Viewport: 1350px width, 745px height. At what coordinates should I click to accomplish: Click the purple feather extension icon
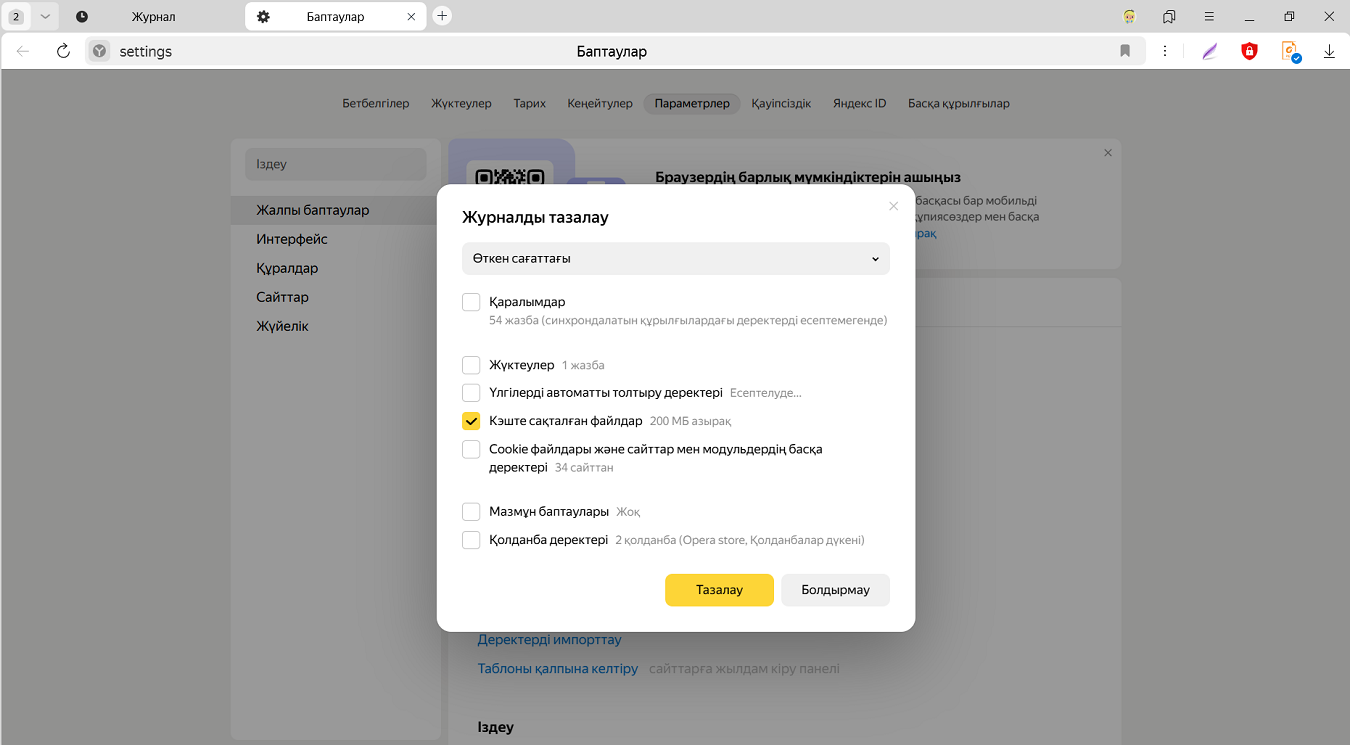coord(1210,51)
